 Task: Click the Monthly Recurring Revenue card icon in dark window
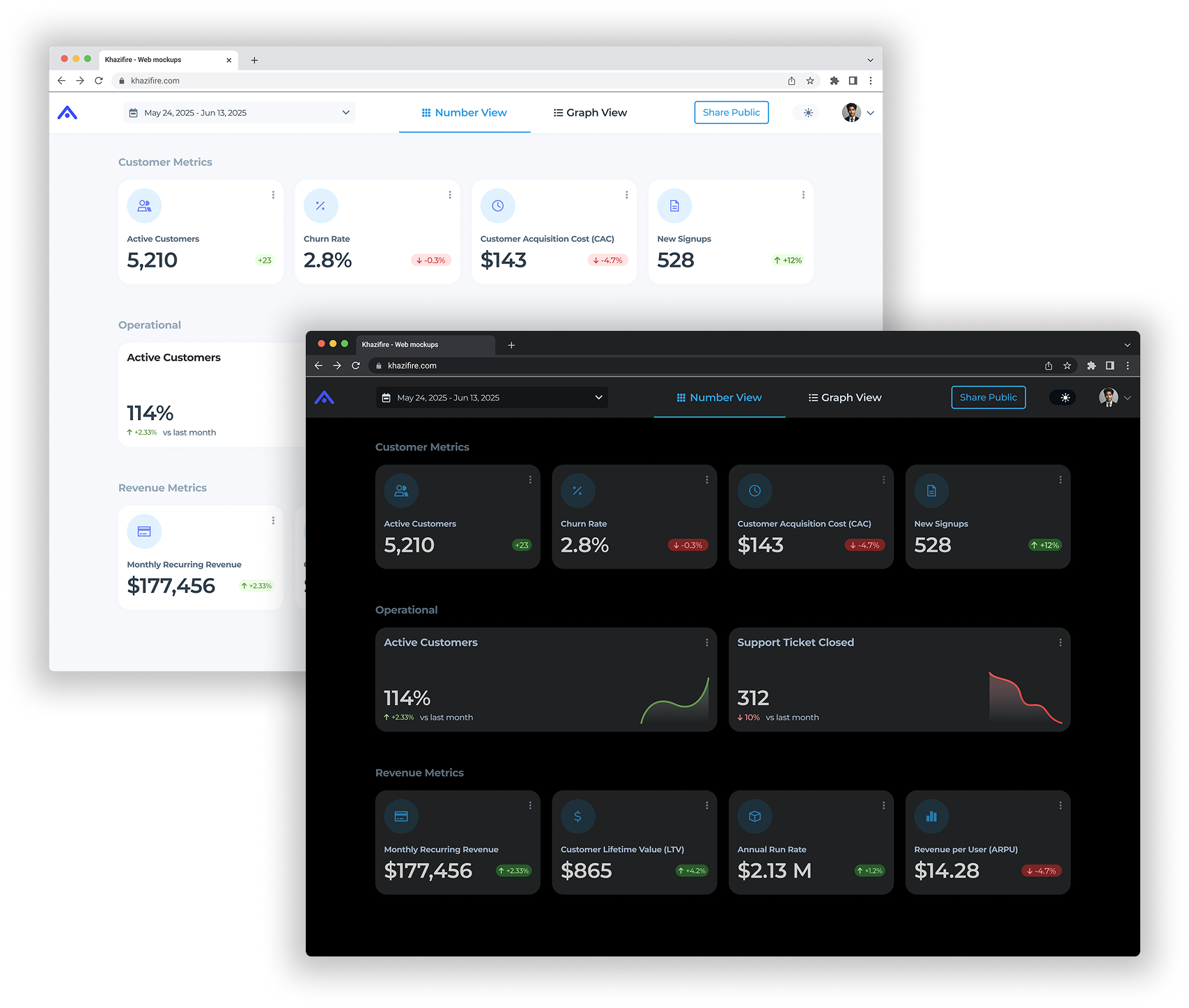pos(401,816)
